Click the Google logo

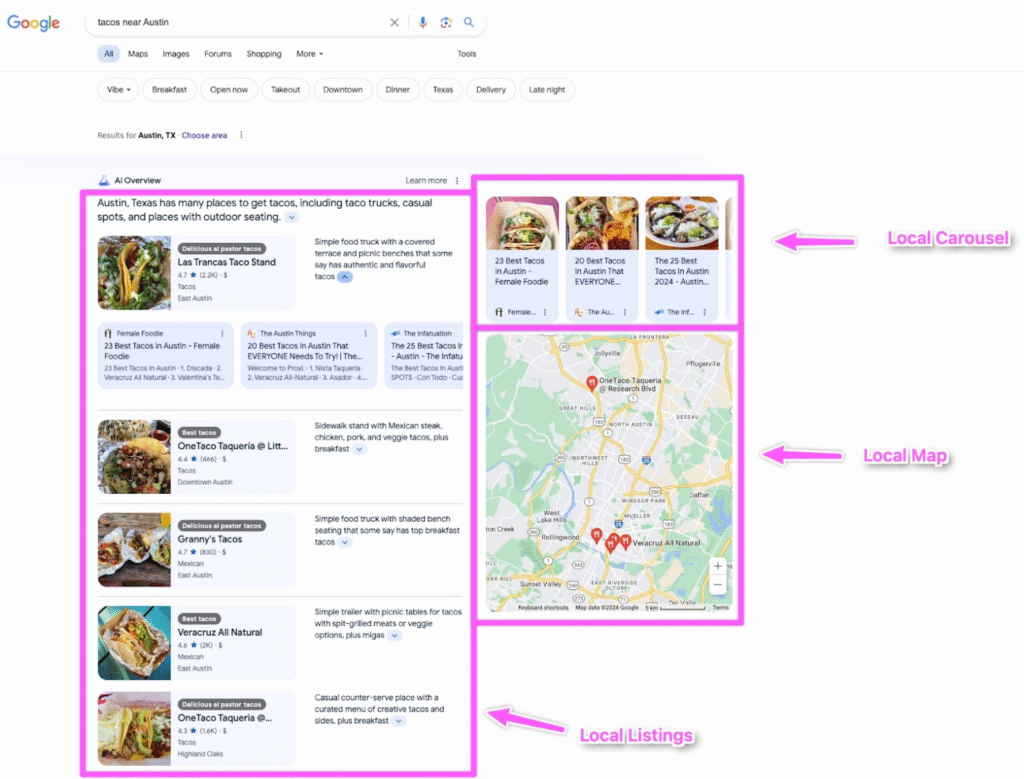(33, 22)
